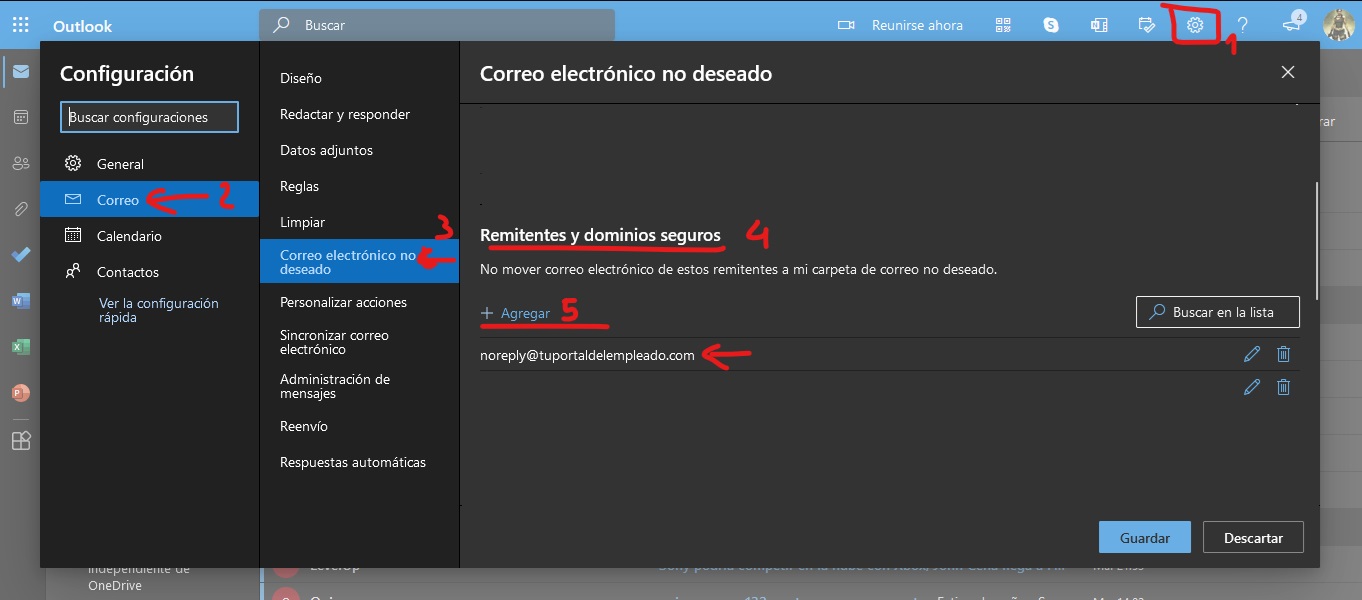Viewport: 1362px width, 600px height.
Task: Focus the Buscar configuraciones search field
Action: pos(150,117)
